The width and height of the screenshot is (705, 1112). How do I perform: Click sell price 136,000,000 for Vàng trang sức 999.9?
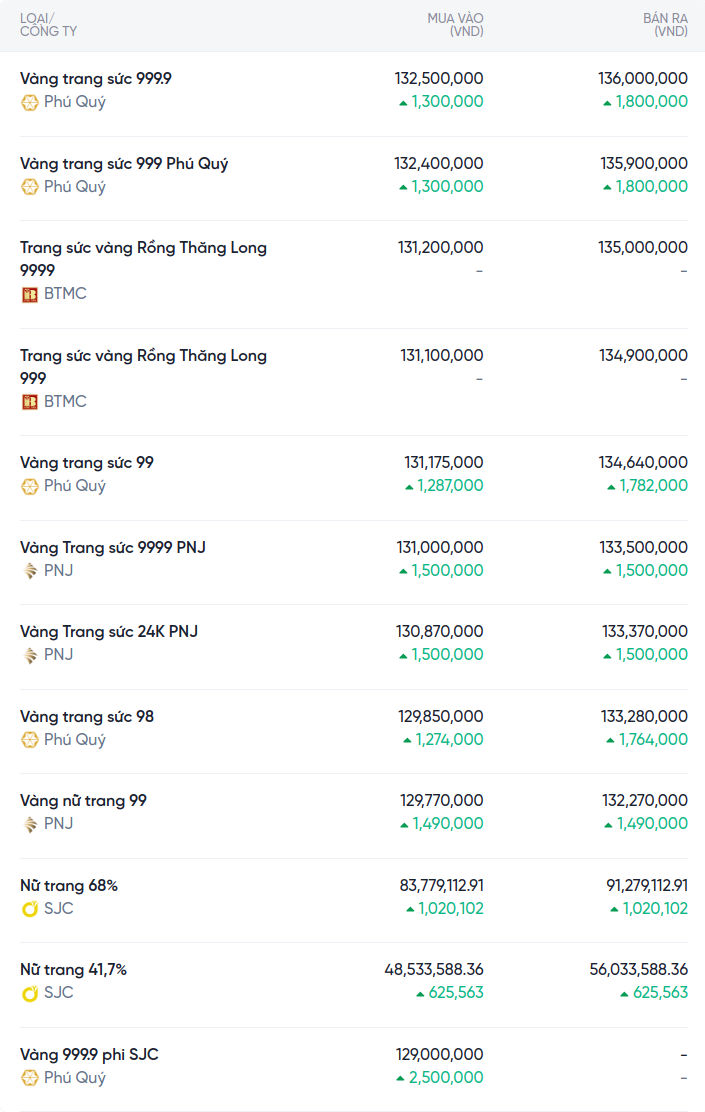coord(643,78)
